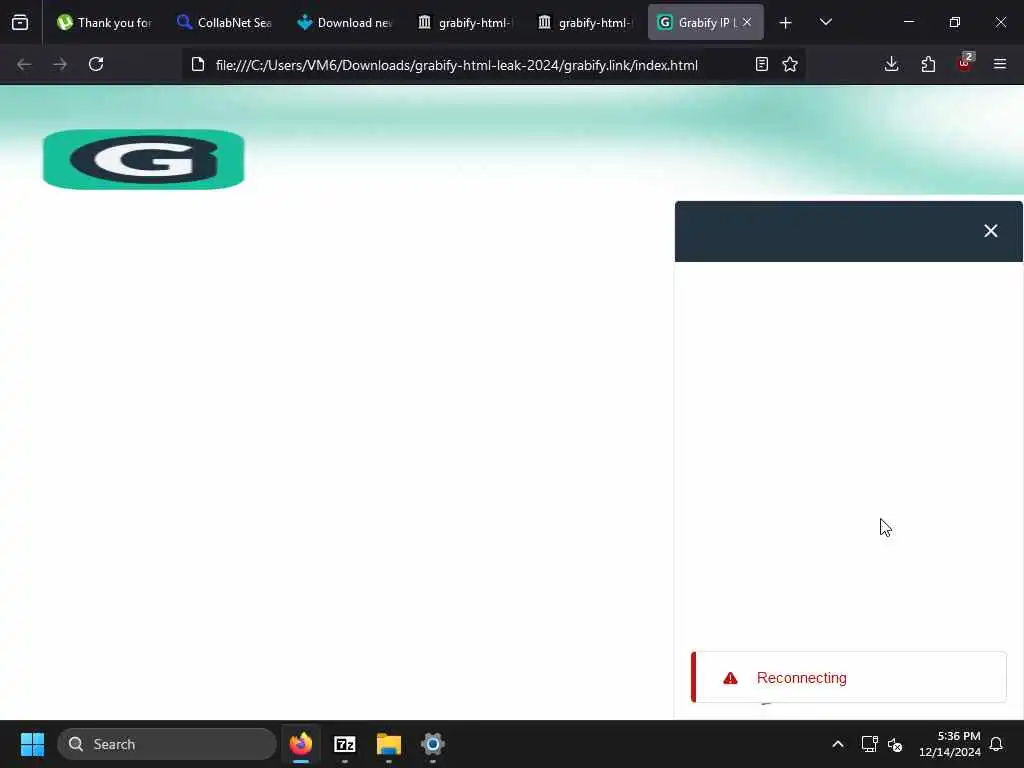The image size is (1024, 768).
Task: Close the Grabify IP tab
Action: pos(746,23)
